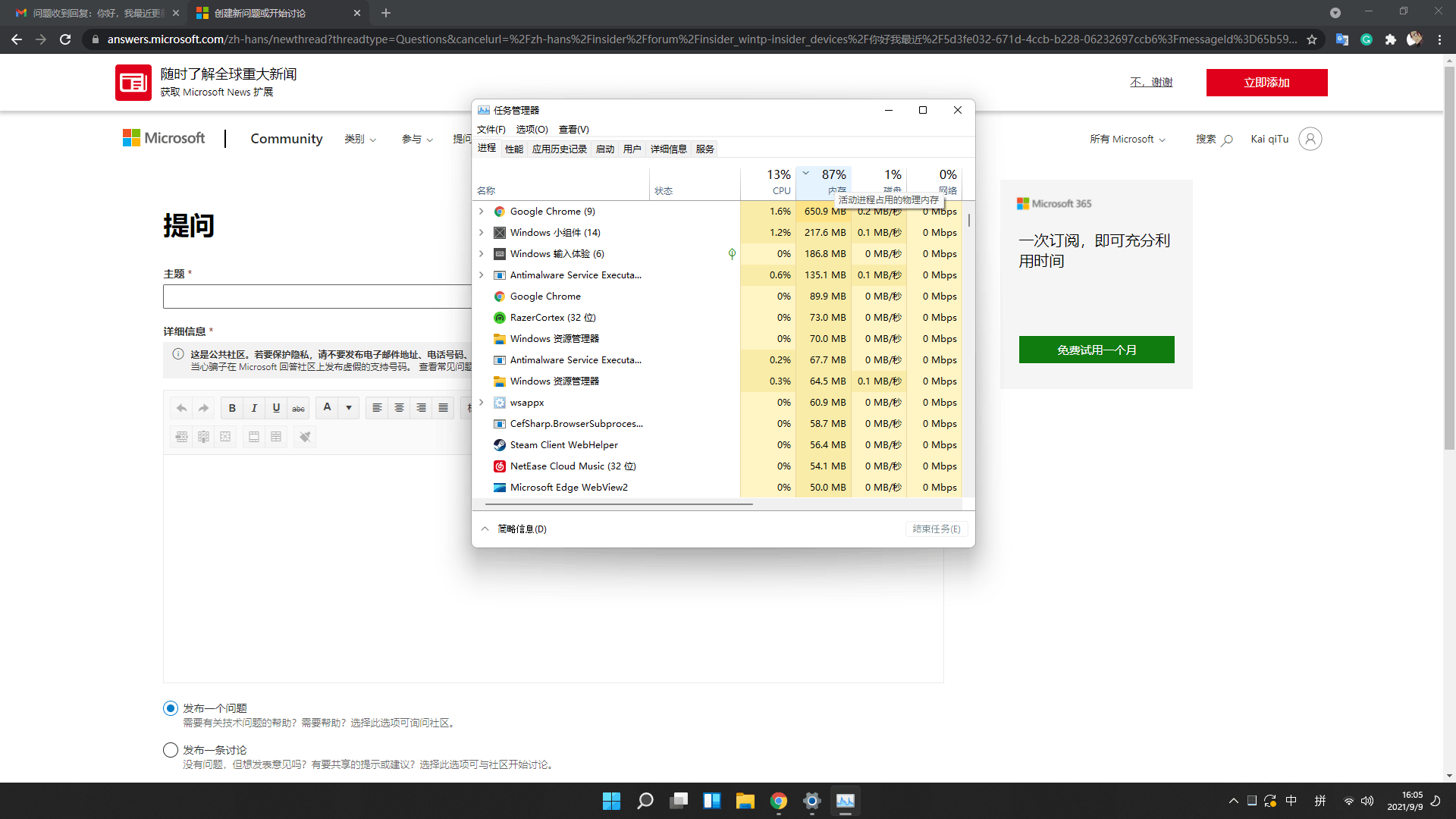Sort processes by the CPU column header

[x=768, y=183]
